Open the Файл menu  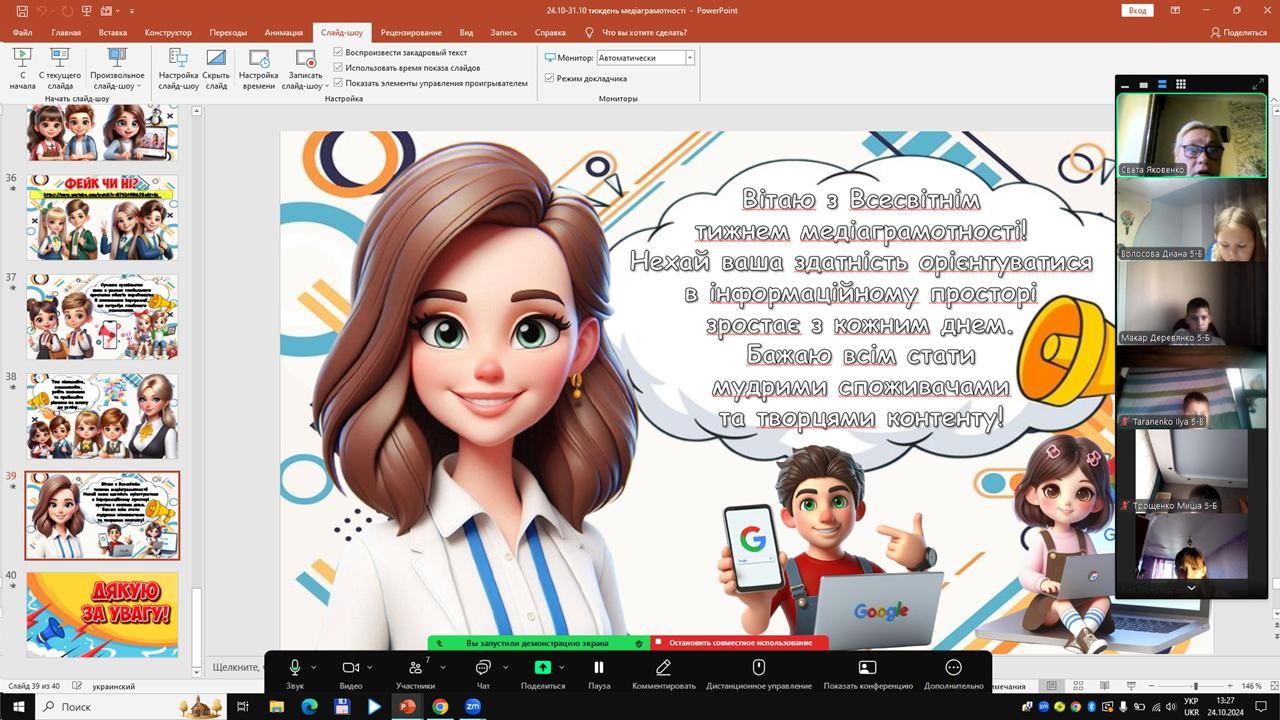[x=22, y=32]
